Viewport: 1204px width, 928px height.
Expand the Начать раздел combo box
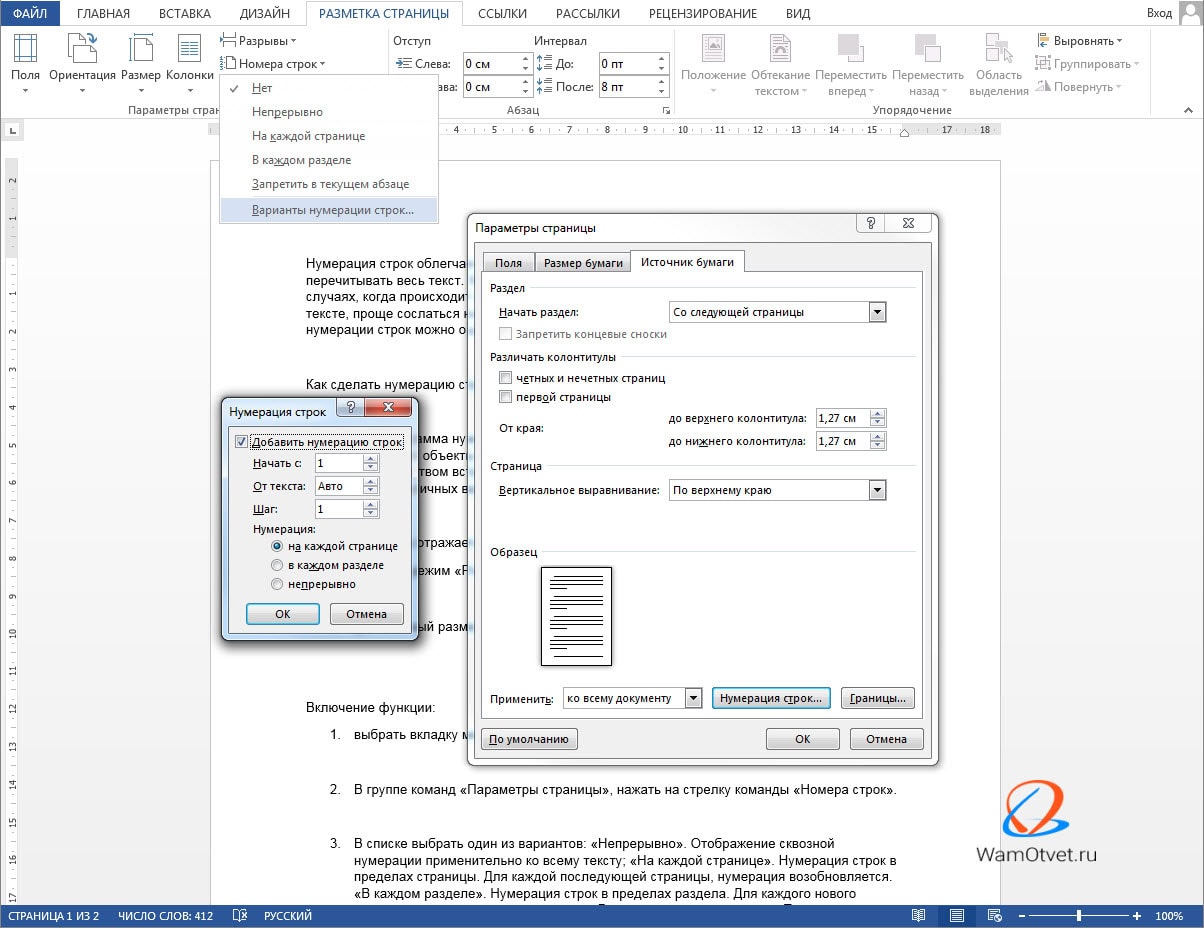pyautogui.click(x=878, y=312)
